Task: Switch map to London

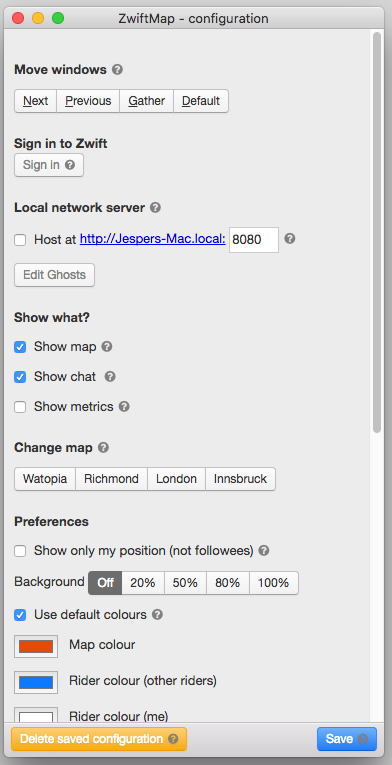Action: click(176, 479)
